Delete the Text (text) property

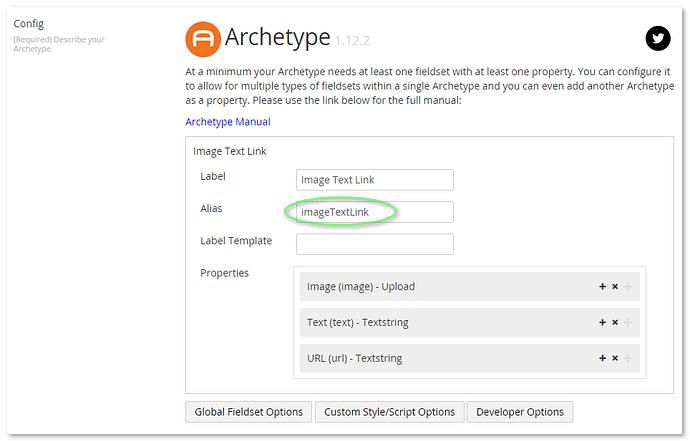coord(615,323)
